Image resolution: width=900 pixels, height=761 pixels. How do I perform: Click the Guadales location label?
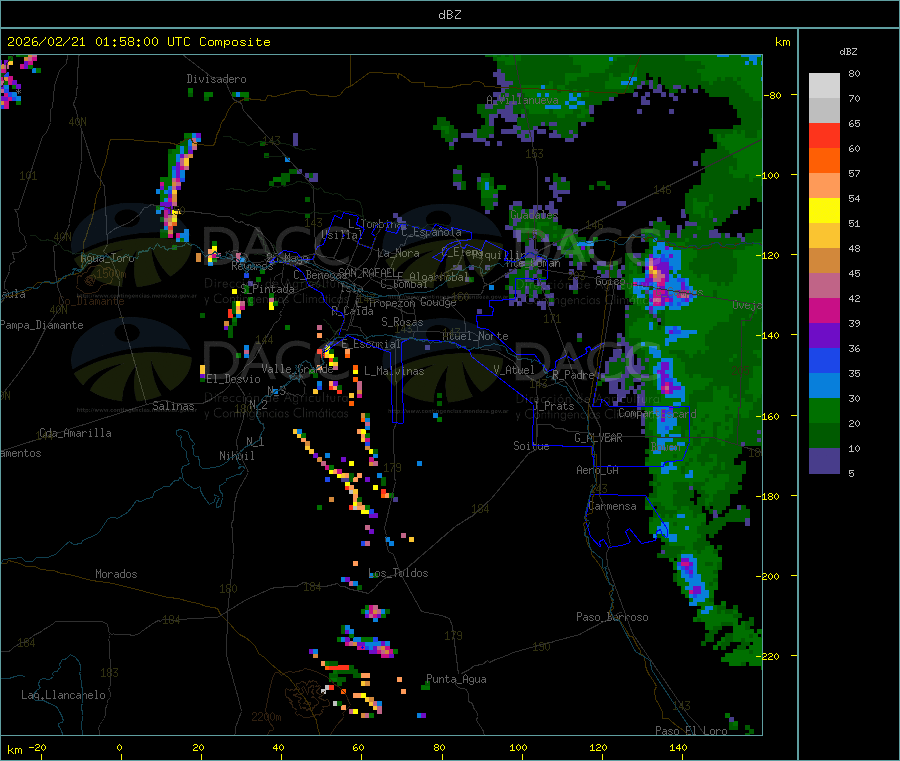coord(534,215)
